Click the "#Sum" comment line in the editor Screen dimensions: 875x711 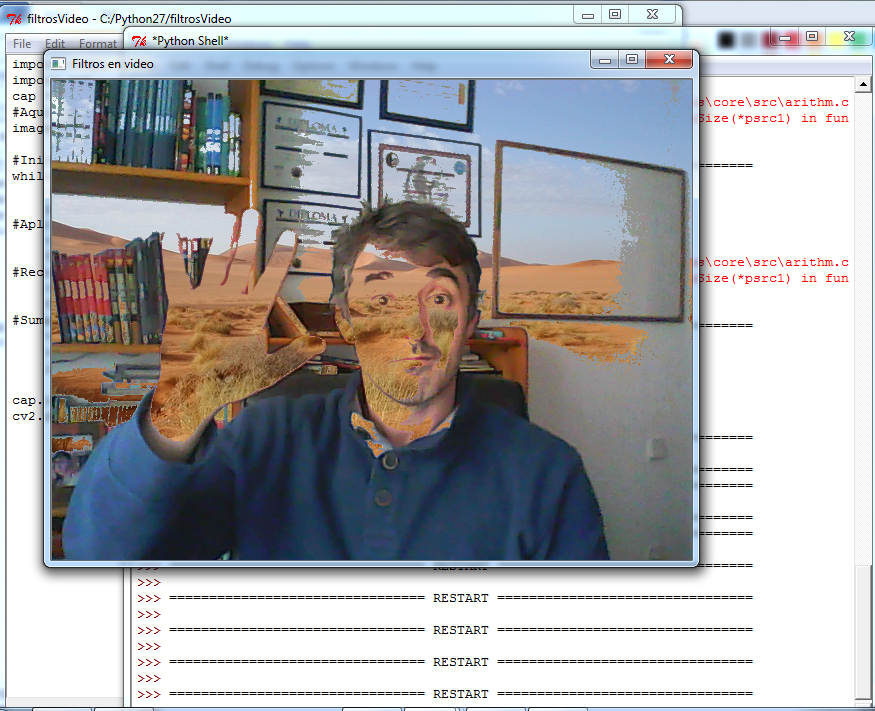[x=27, y=320]
